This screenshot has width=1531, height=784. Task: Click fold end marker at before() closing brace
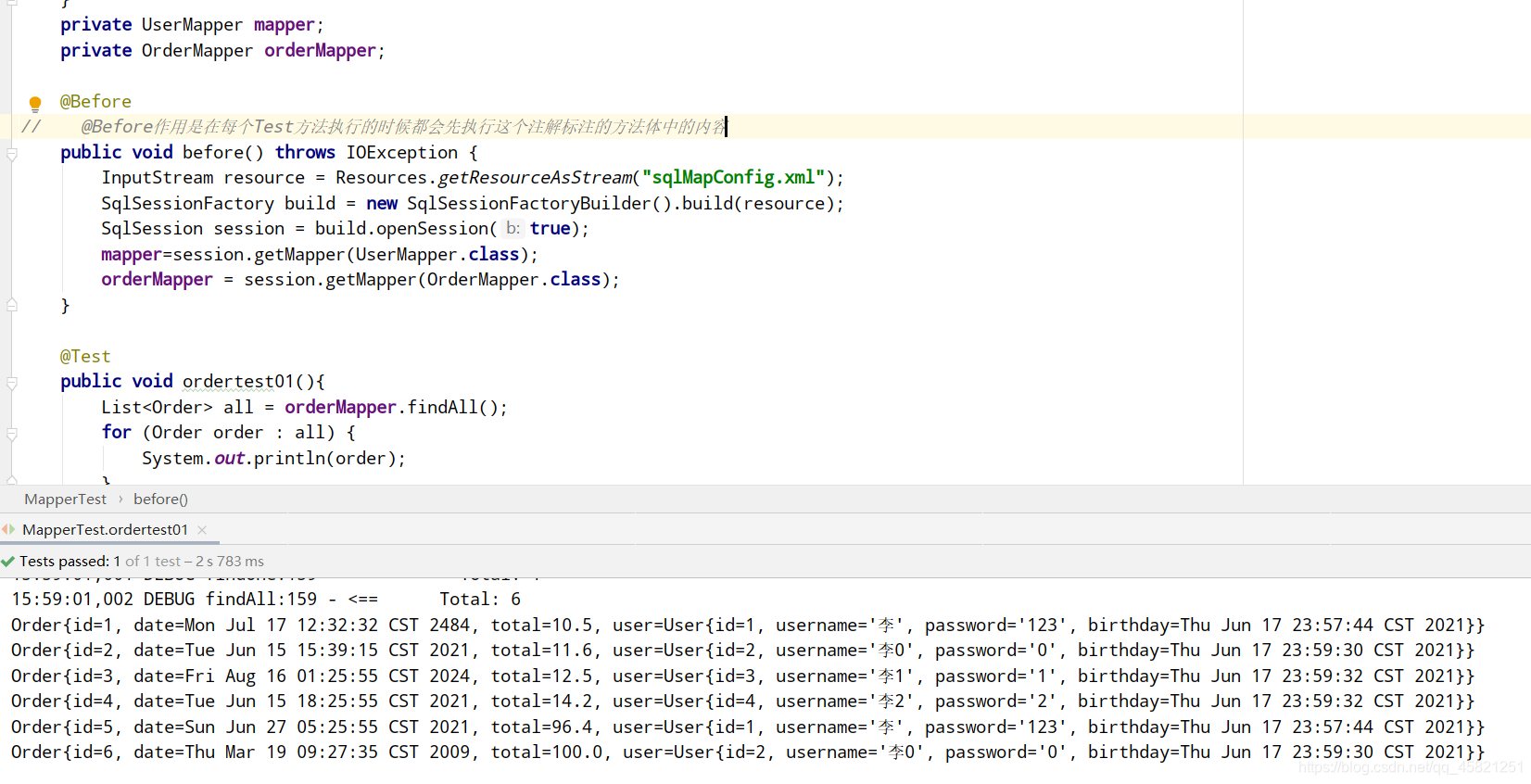[x=12, y=305]
